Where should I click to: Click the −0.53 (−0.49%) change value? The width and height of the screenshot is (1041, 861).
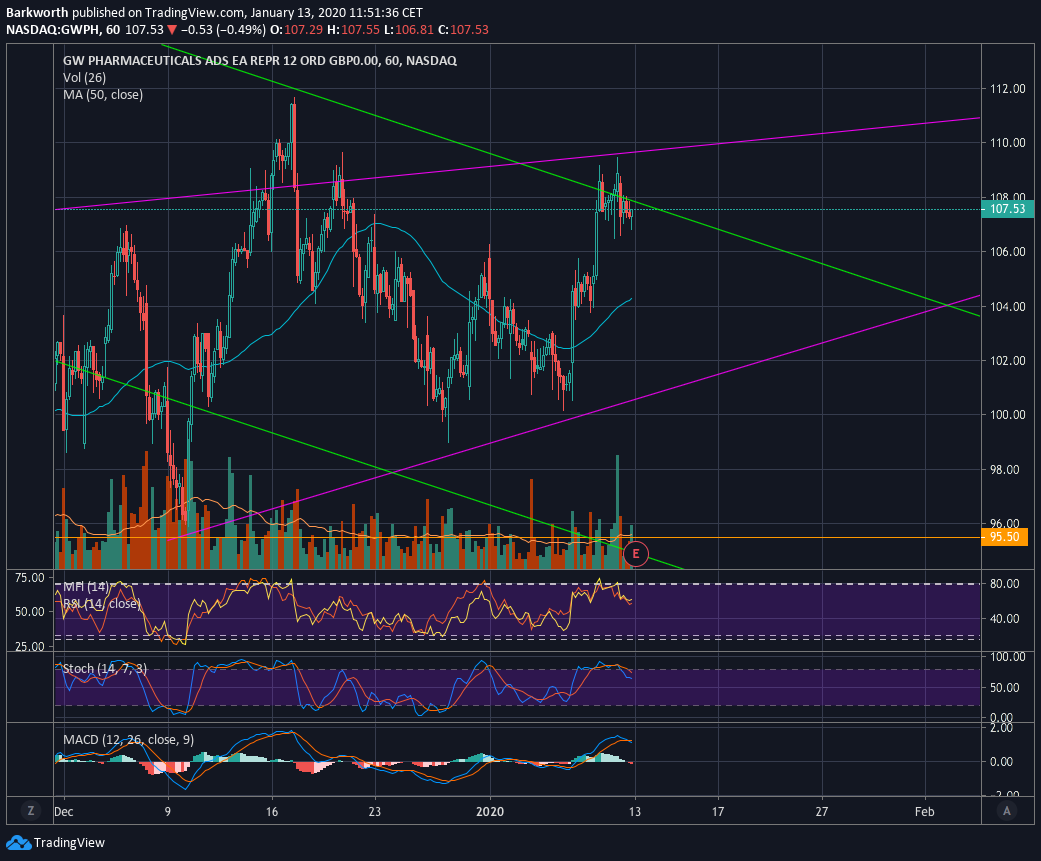click(223, 30)
